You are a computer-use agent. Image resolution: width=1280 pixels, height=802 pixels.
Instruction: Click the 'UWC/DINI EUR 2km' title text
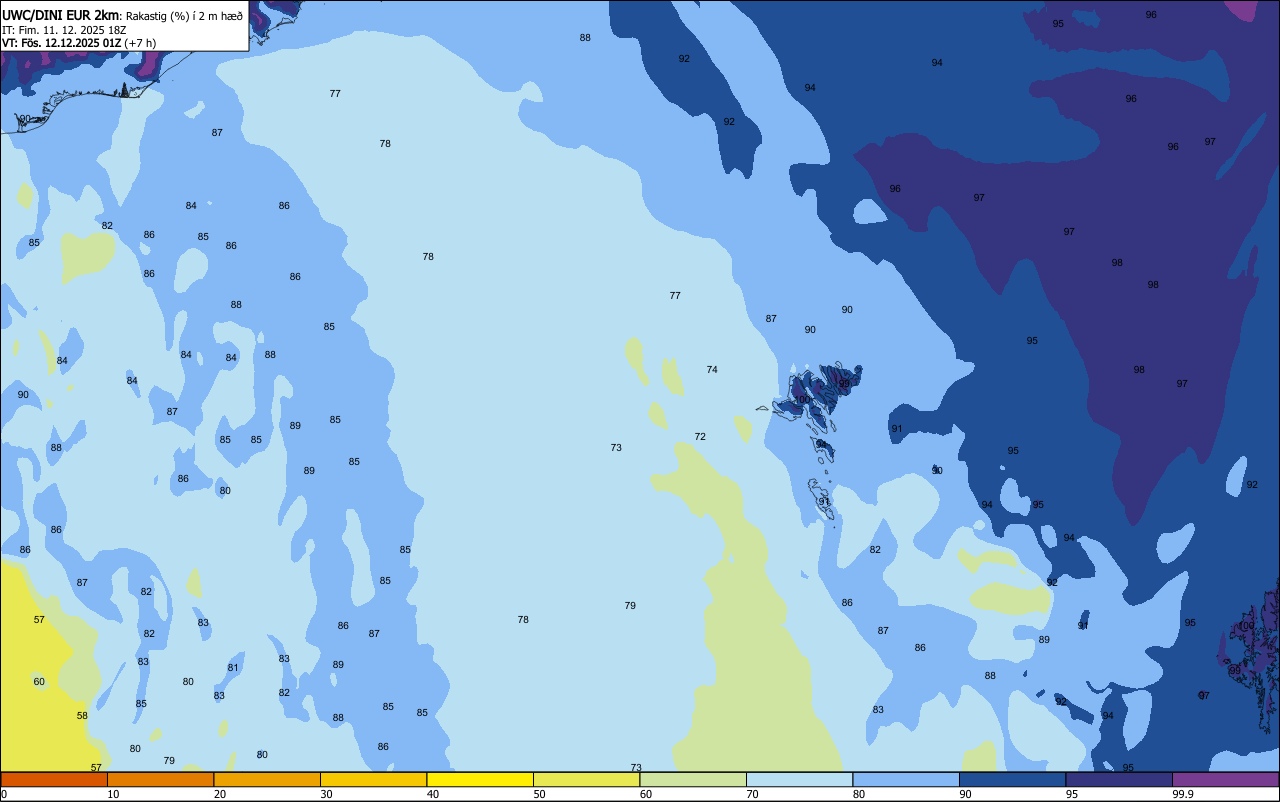tap(62, 14)
